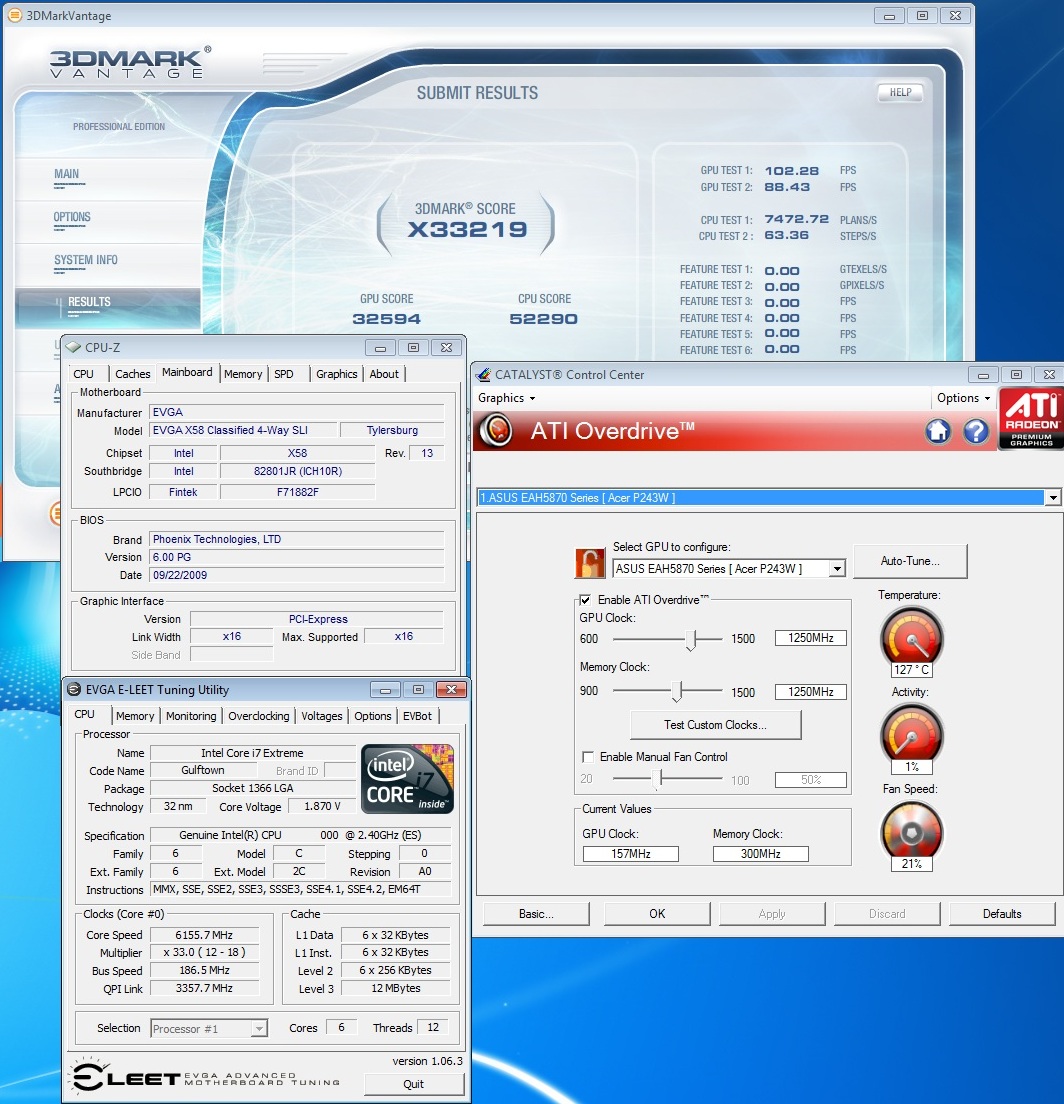Click the ATI Overdrive gauge icon in header
Image resolution: width=1064 pixels, height=1104 pixels.
pyautogui.click(x=497, y=430)
